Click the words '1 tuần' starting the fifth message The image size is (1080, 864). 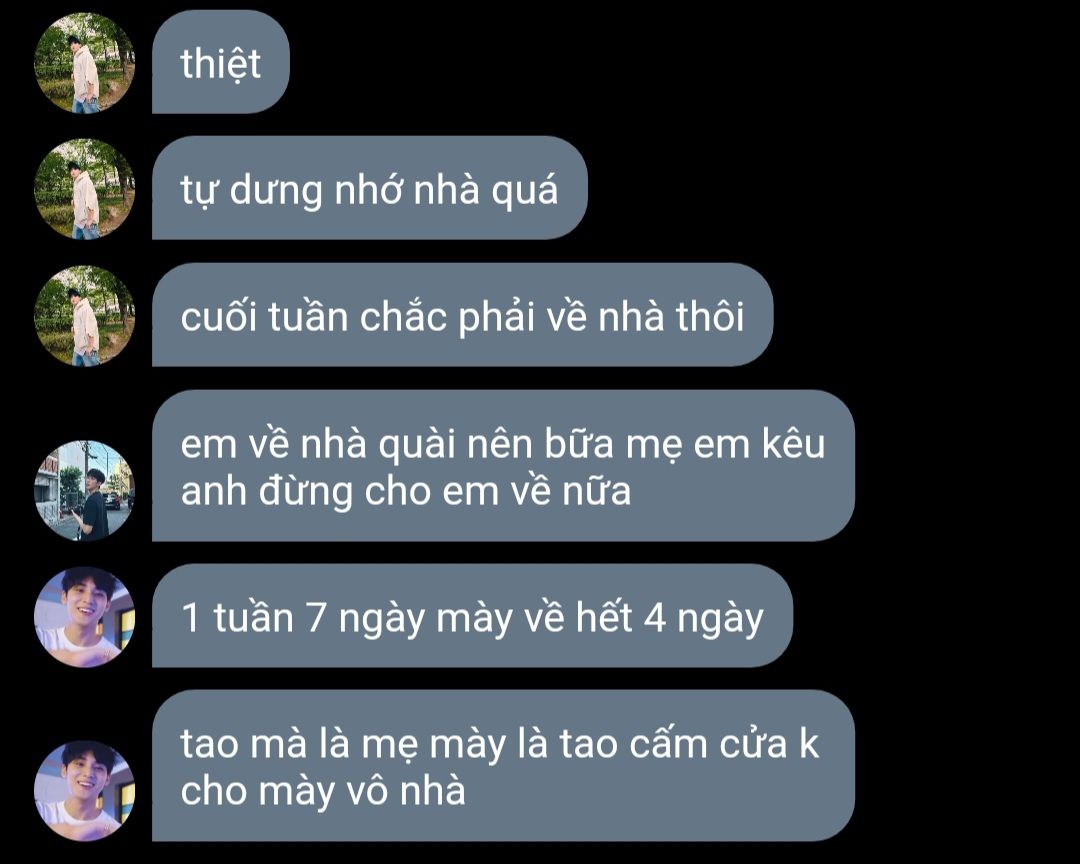pos(238,617)
